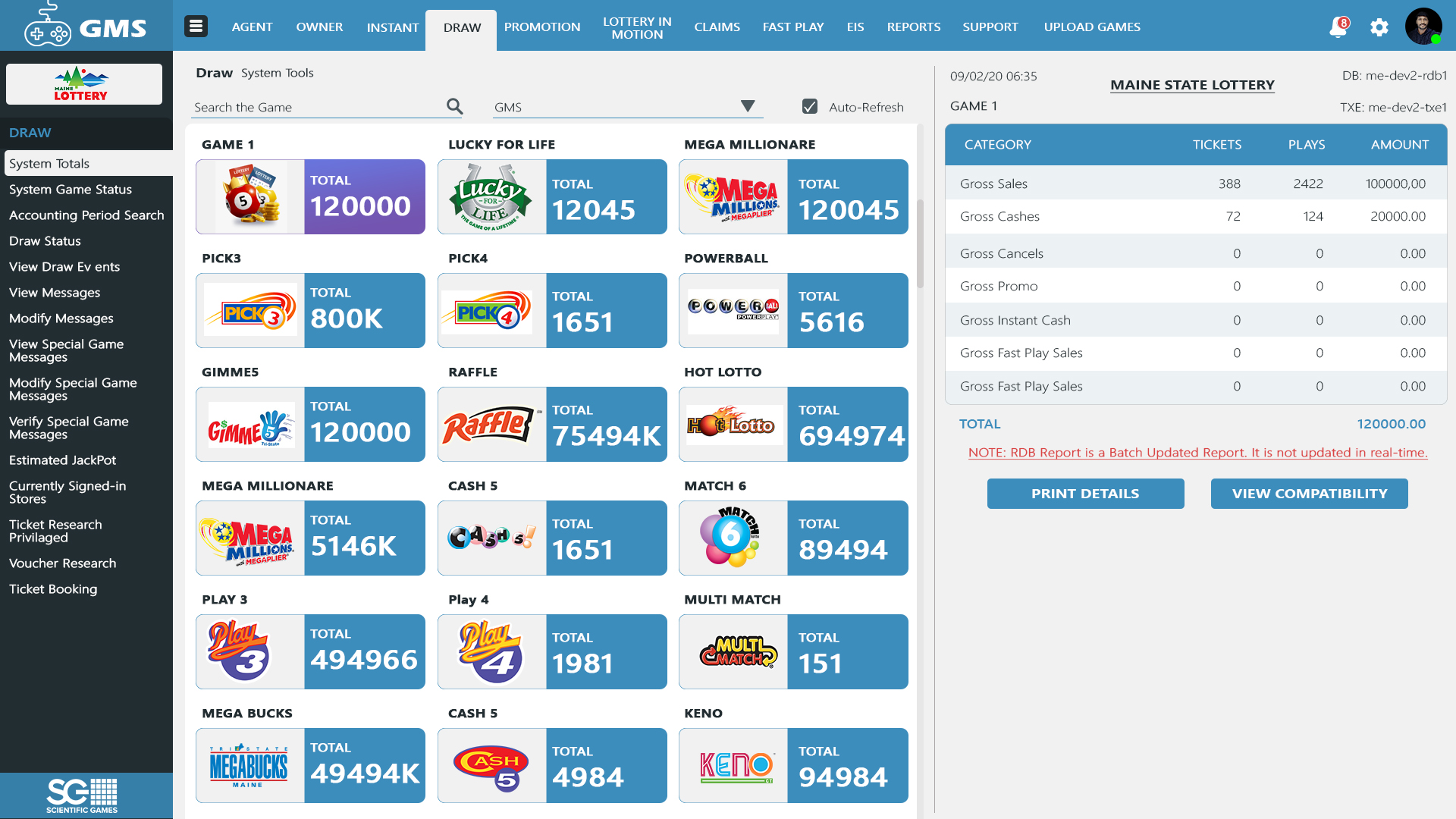Expand the DRAW sidebar section

[x=30, y=133]
